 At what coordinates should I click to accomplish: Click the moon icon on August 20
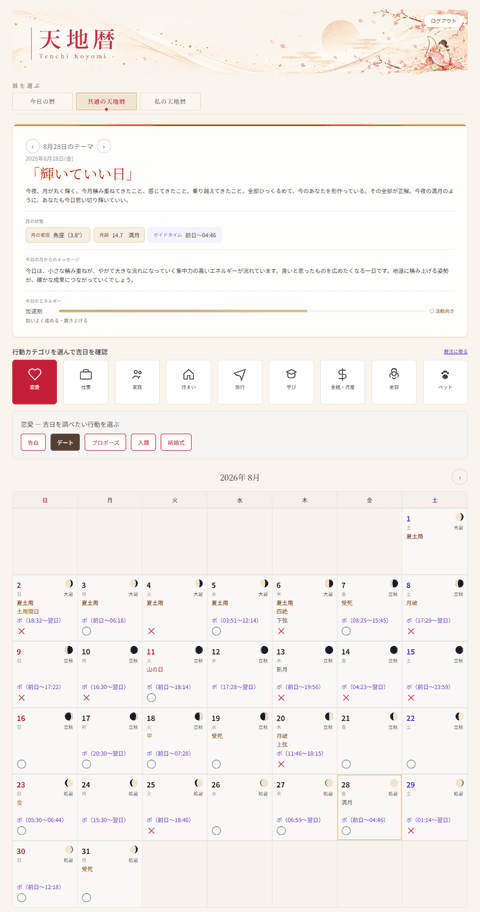point(329,716)
